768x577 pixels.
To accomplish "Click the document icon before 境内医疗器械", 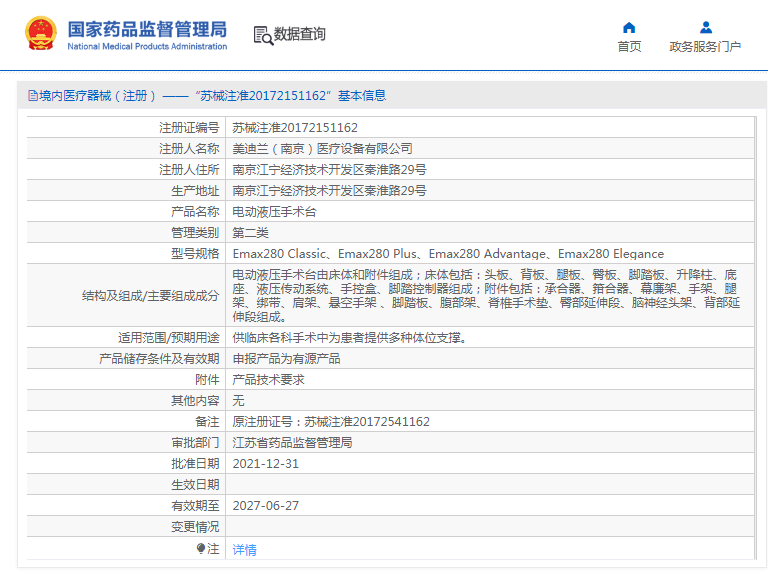I will pyautogui.click(x=33, y=96).
